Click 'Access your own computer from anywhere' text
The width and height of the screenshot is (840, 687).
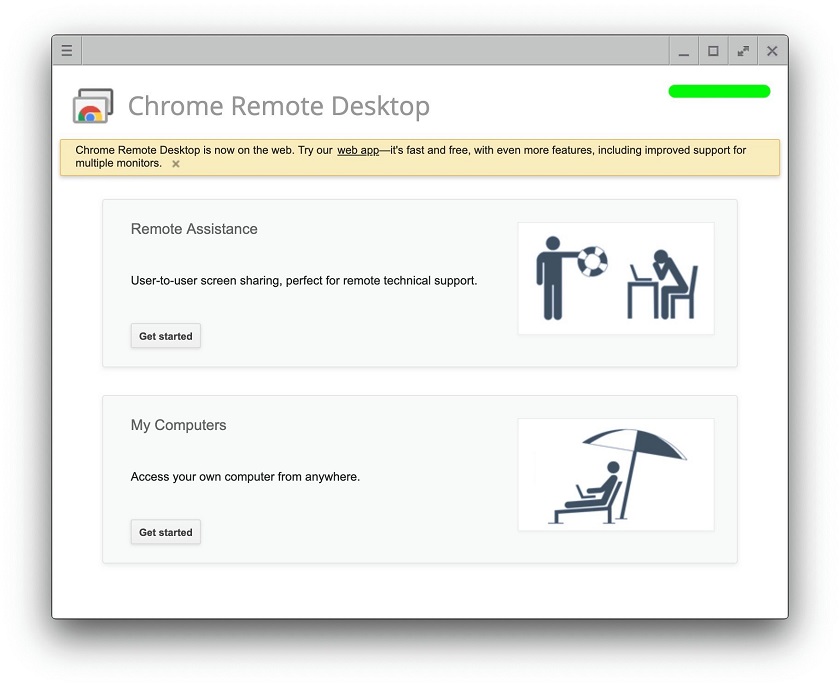point(245,477)
